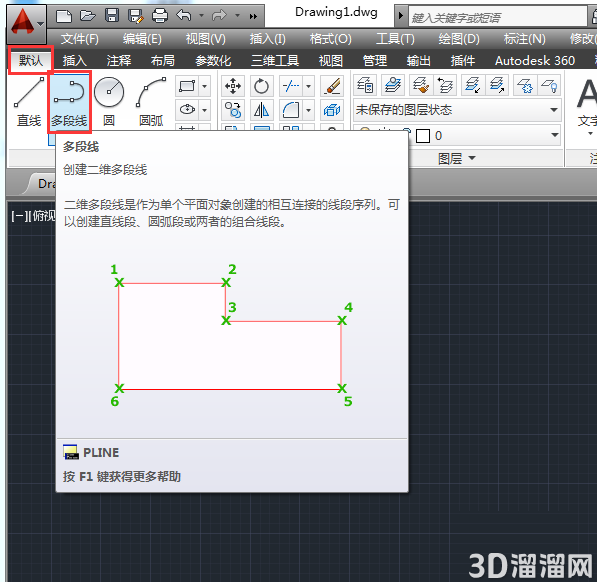This screenshot has height=582, width=597.
Task: Open the 文件(F) menu
Action: 80,39
